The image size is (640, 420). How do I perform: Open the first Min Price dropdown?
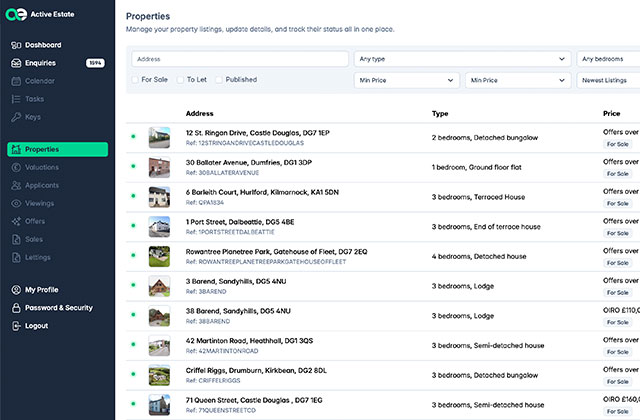pyautogui.click(x=406, y=79)
